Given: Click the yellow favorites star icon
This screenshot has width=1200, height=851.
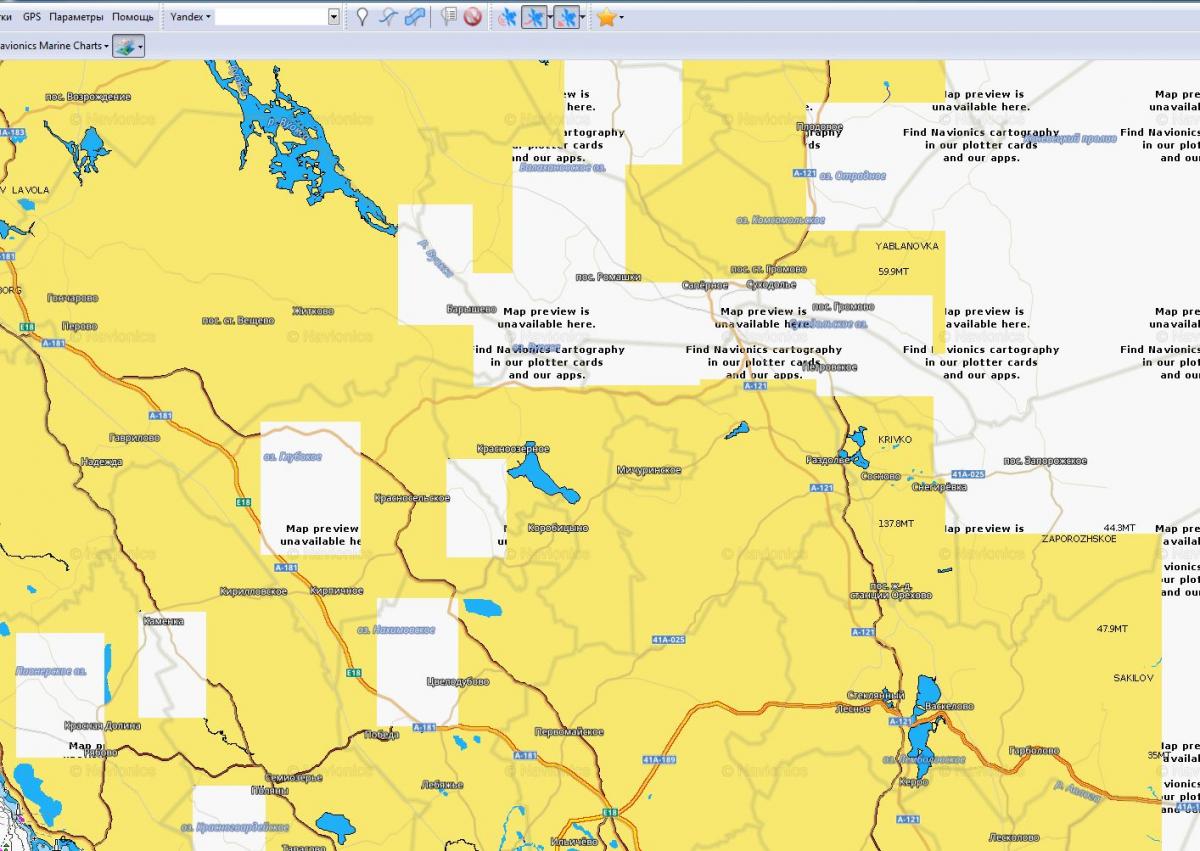Looking at the screenshot, I should pos(605,17).
